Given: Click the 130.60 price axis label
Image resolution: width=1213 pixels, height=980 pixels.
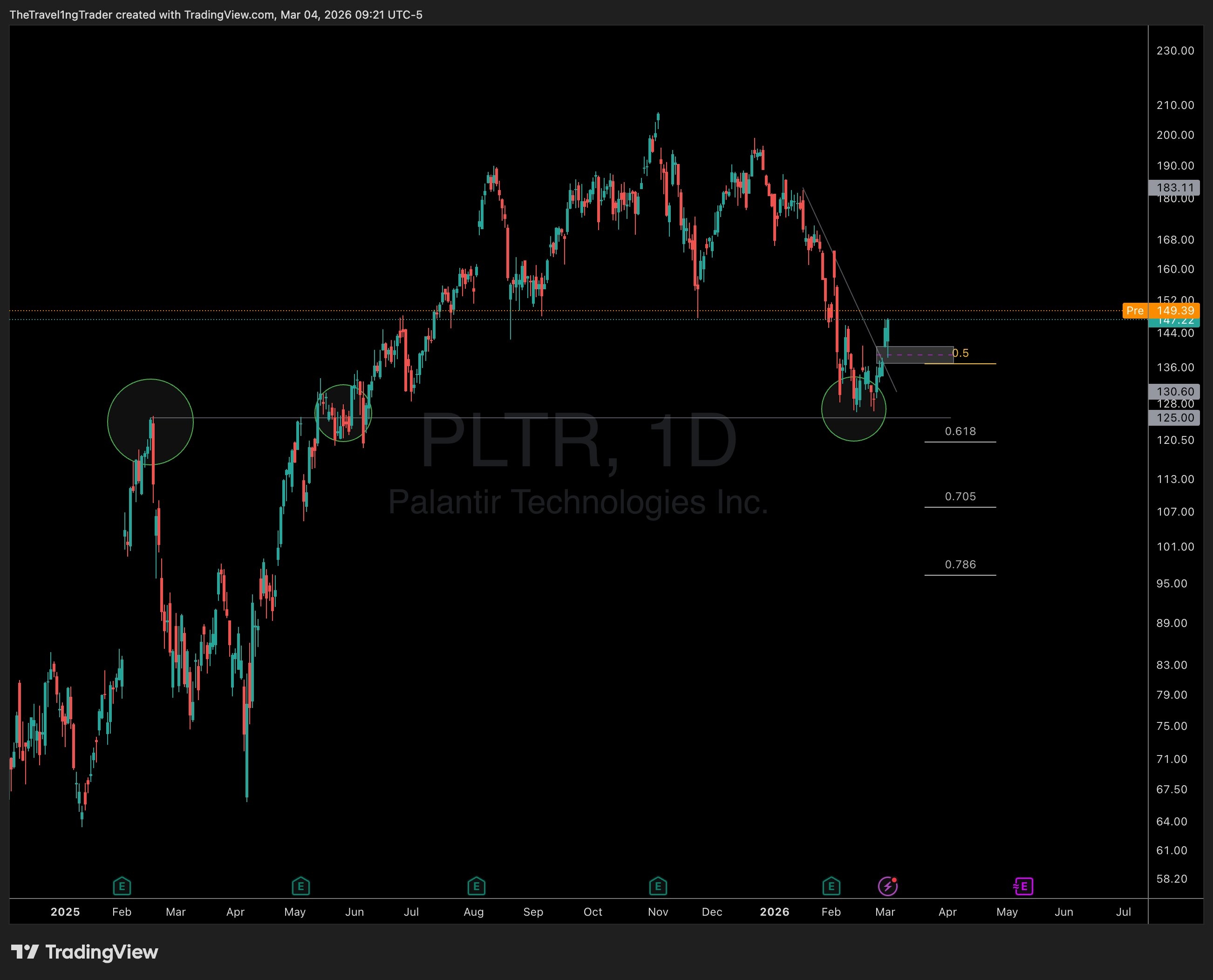Looking at the screenshot, I should click(1174, 391).
